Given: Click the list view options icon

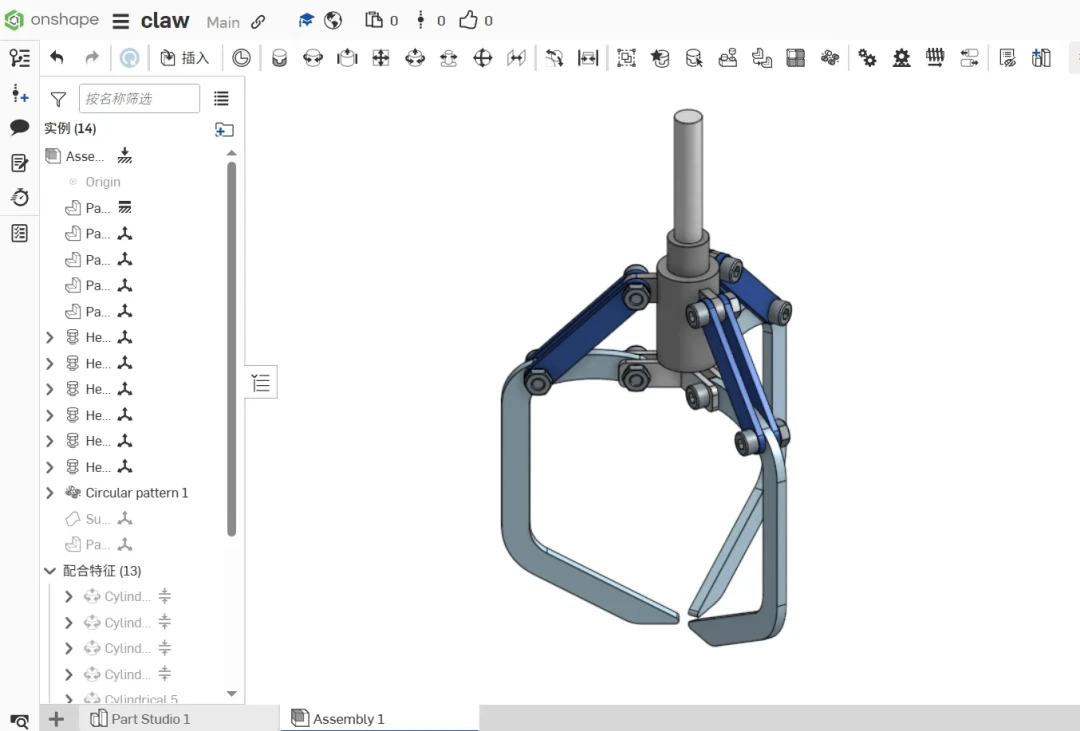Looking at the screenshot, I should tap(221, 99).
